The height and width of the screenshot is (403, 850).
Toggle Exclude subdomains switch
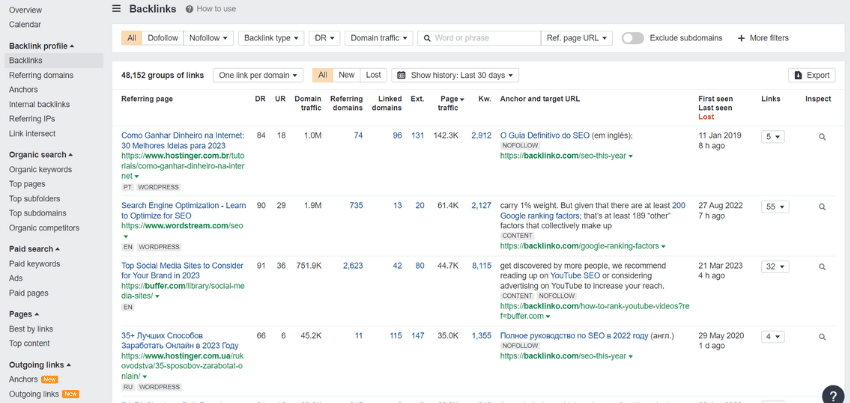pos(633,38)
